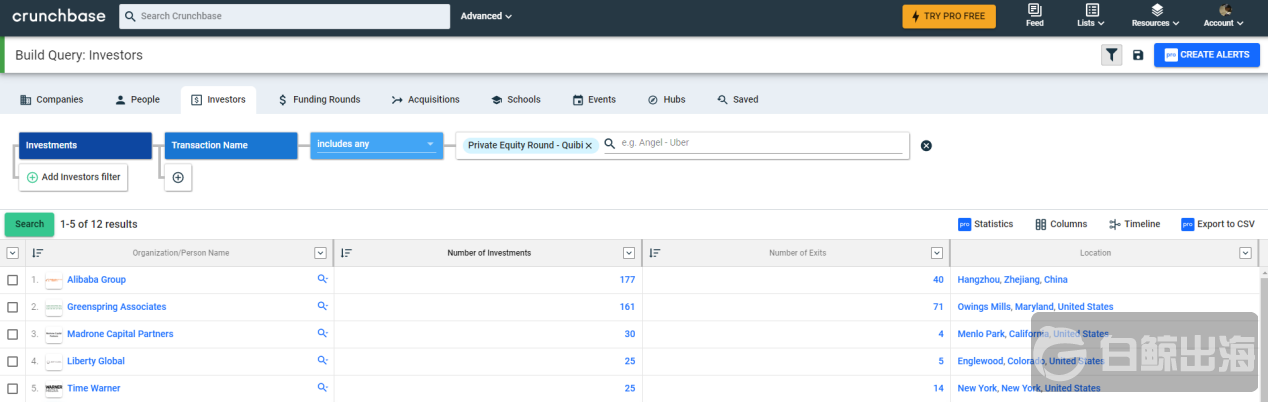Open the 'includes any' operator dropdown
The image size is (1268, 402).
coord(376,145)
